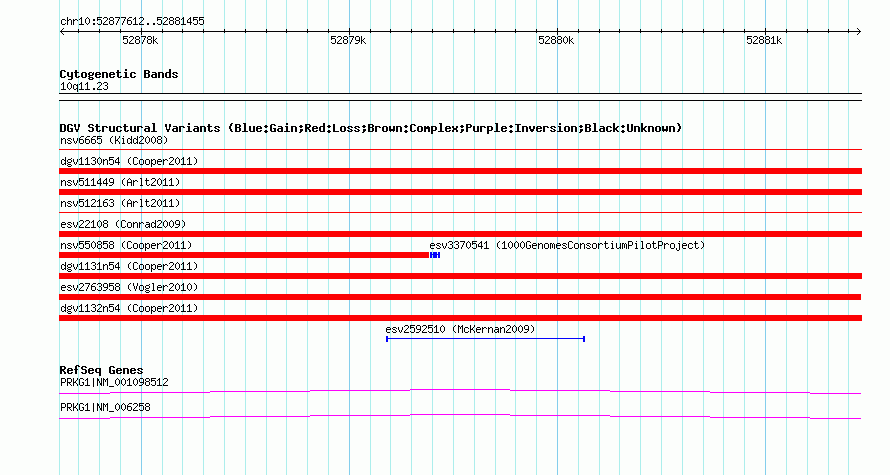890x475 pixels.
Task: Click the thin red line under nsv512163
Action: click(460, 213)
